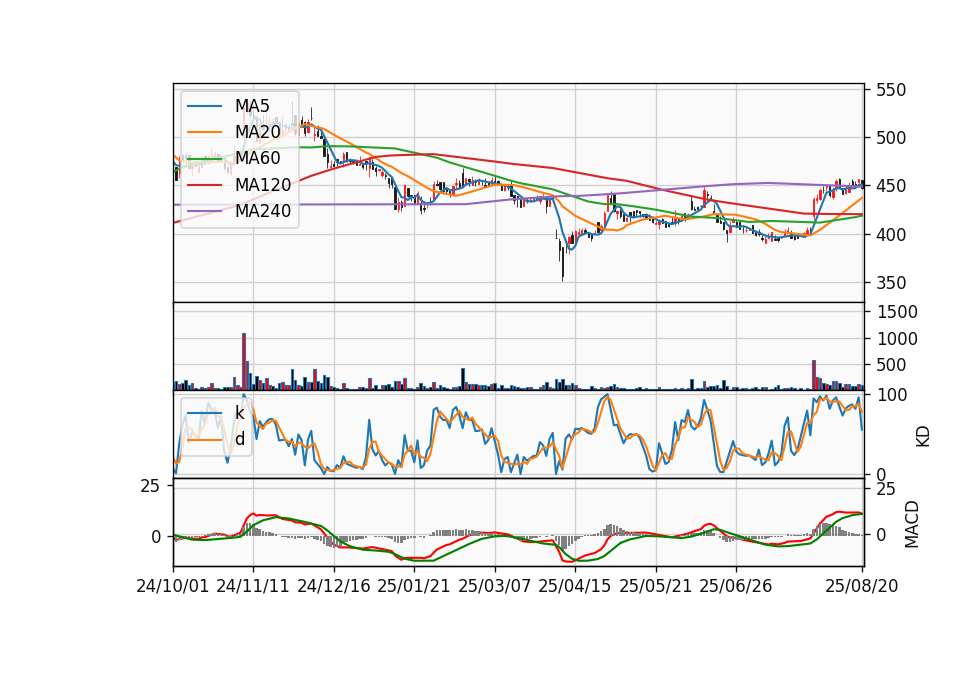
Task: Click the 25/04/15 date tick label
Action: [x=575, y=586]
